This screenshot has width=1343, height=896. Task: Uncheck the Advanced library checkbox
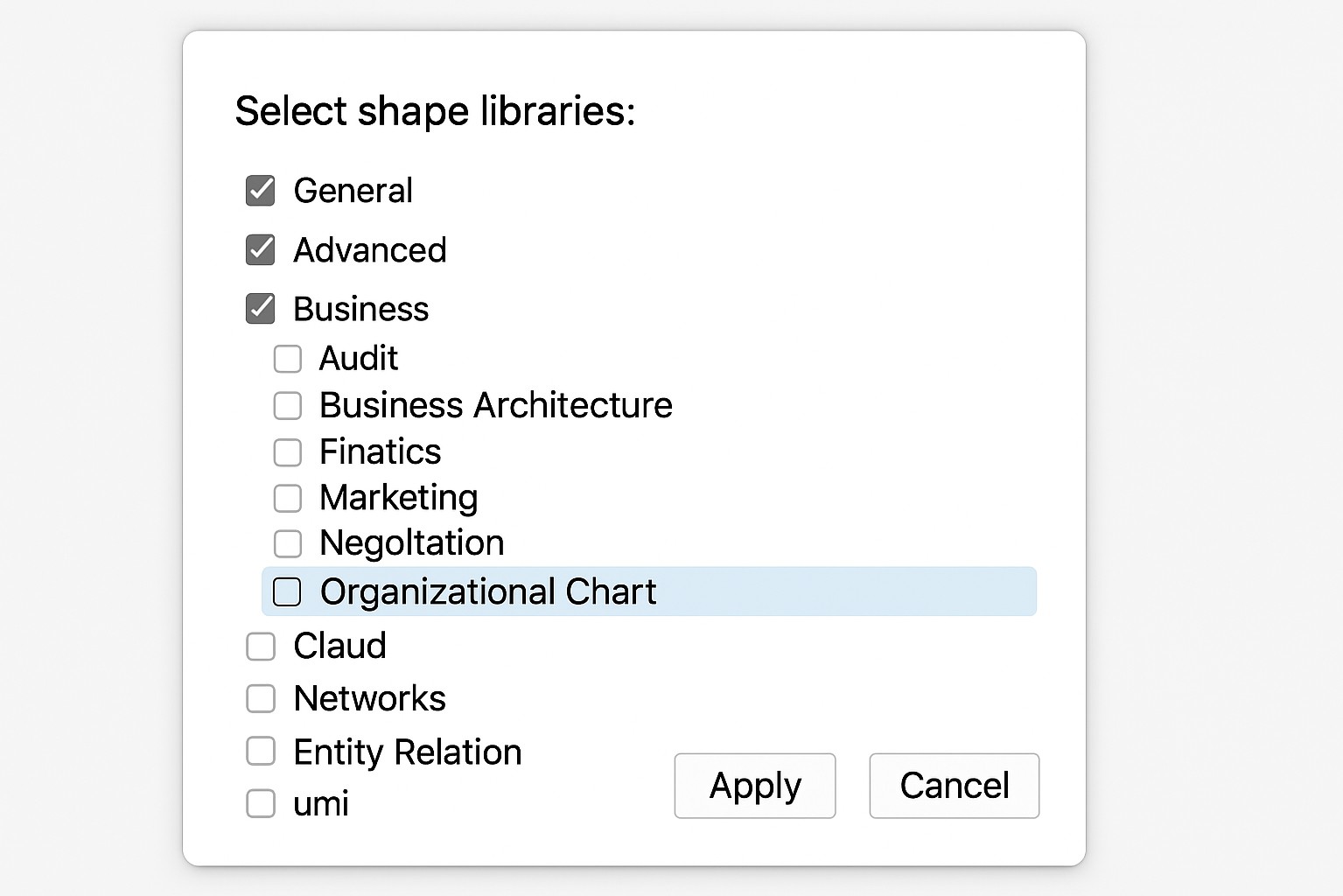coord(261,250)
